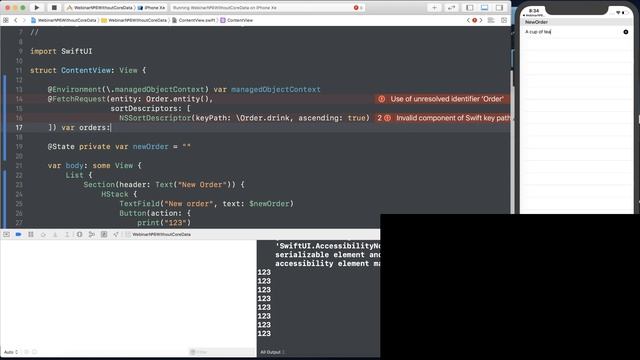This screenshot has height=360, width=640.
Task: Click the error icon on line 14
Action: pyautogui.click(x=381, y=99)
